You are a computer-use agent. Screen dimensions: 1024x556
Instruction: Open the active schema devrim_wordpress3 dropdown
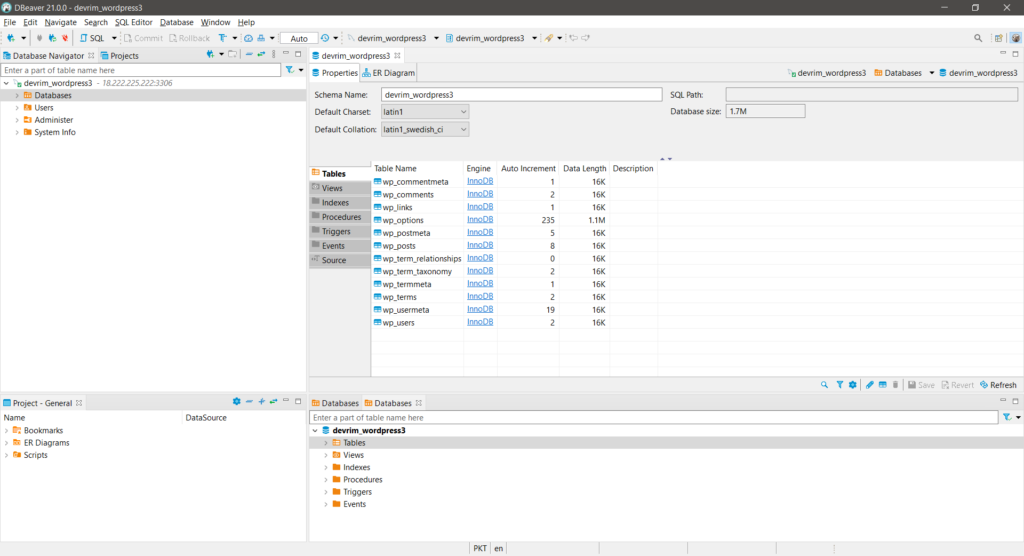coord(534,38)
